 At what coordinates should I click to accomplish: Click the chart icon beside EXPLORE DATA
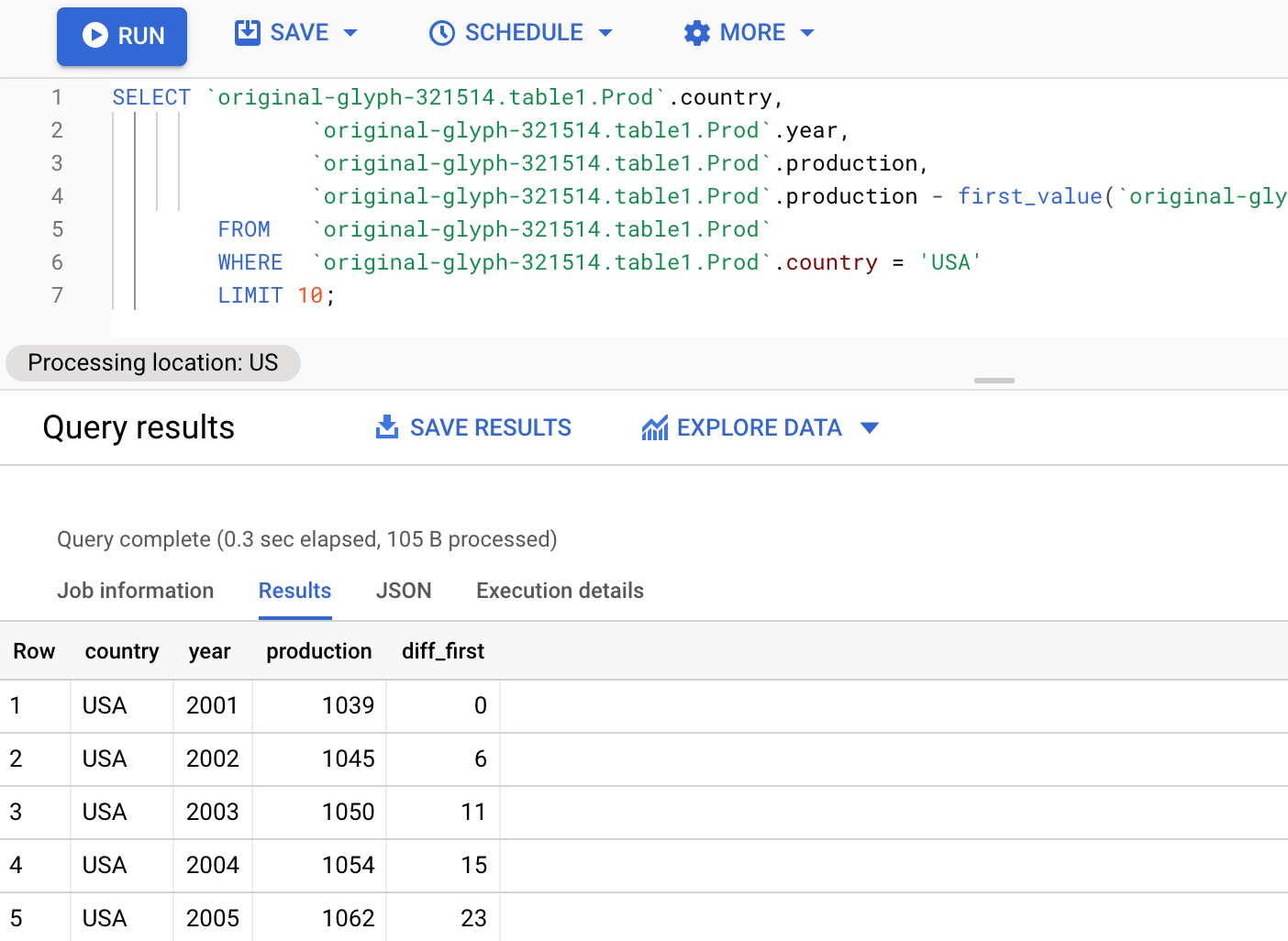[654, 426]
